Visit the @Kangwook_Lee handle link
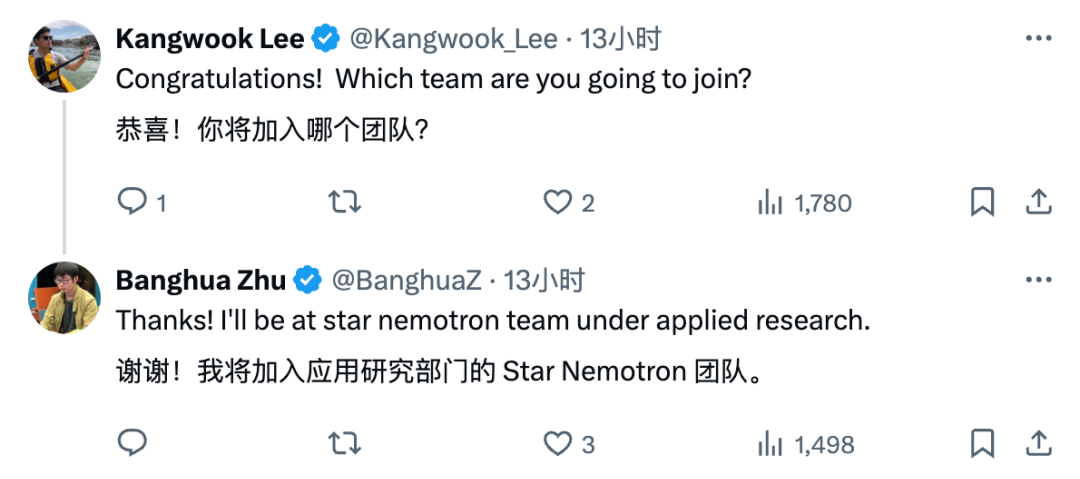The image size is (1080, 479). pyautogui.click(x=454, y=40)
